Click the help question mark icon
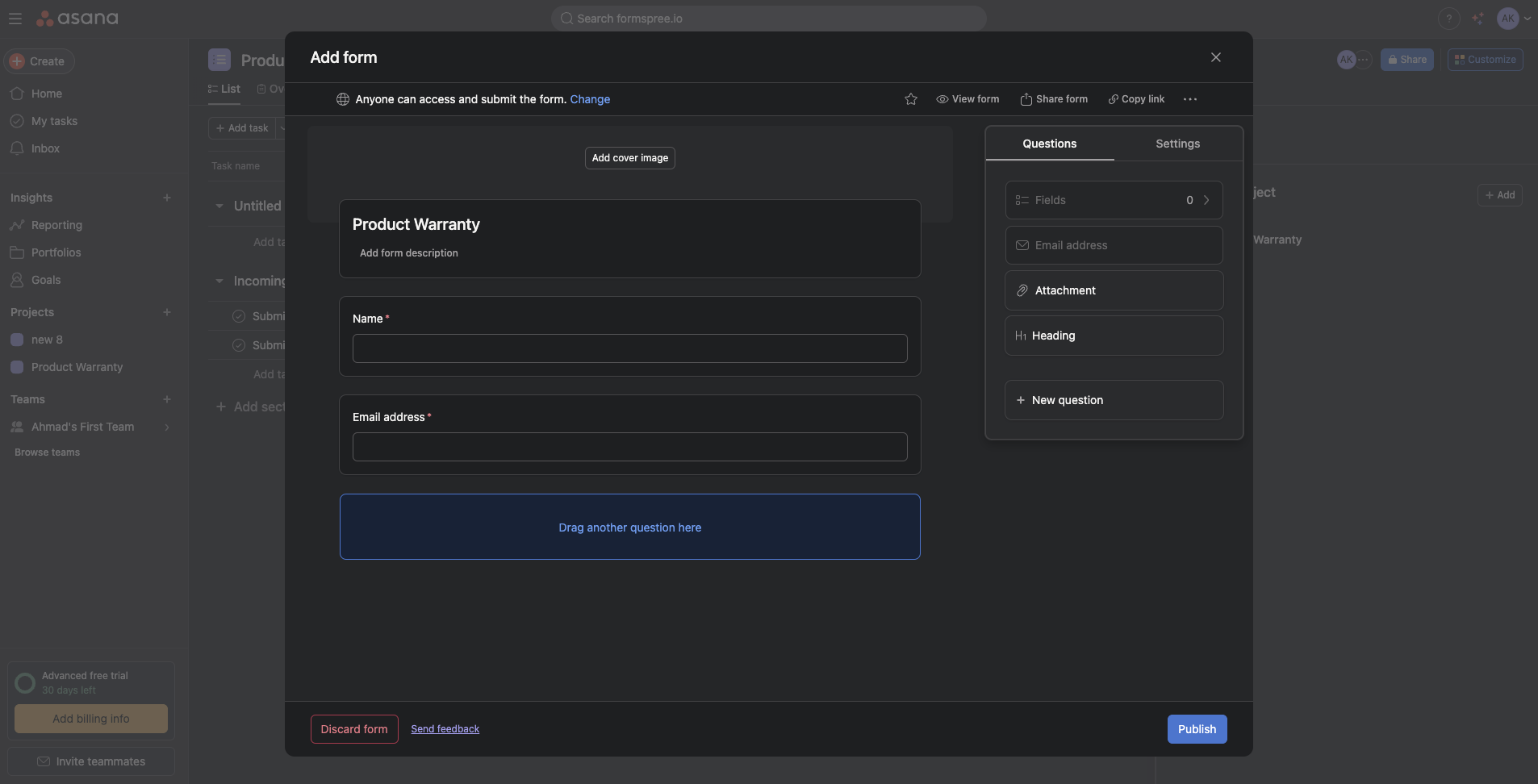Screen dimensions: 1538x784 [1449, 18]
